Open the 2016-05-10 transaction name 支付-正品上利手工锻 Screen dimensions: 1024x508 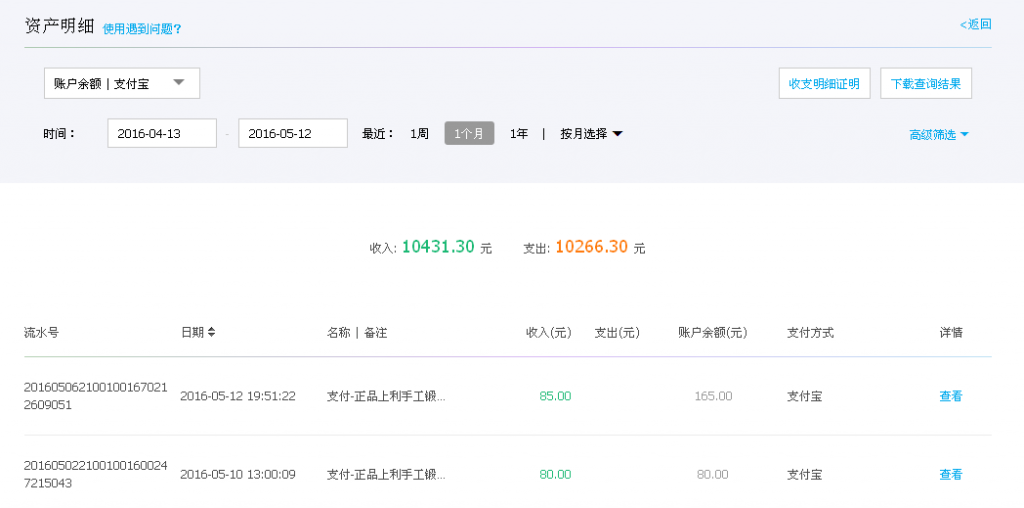tap(386, 475)
